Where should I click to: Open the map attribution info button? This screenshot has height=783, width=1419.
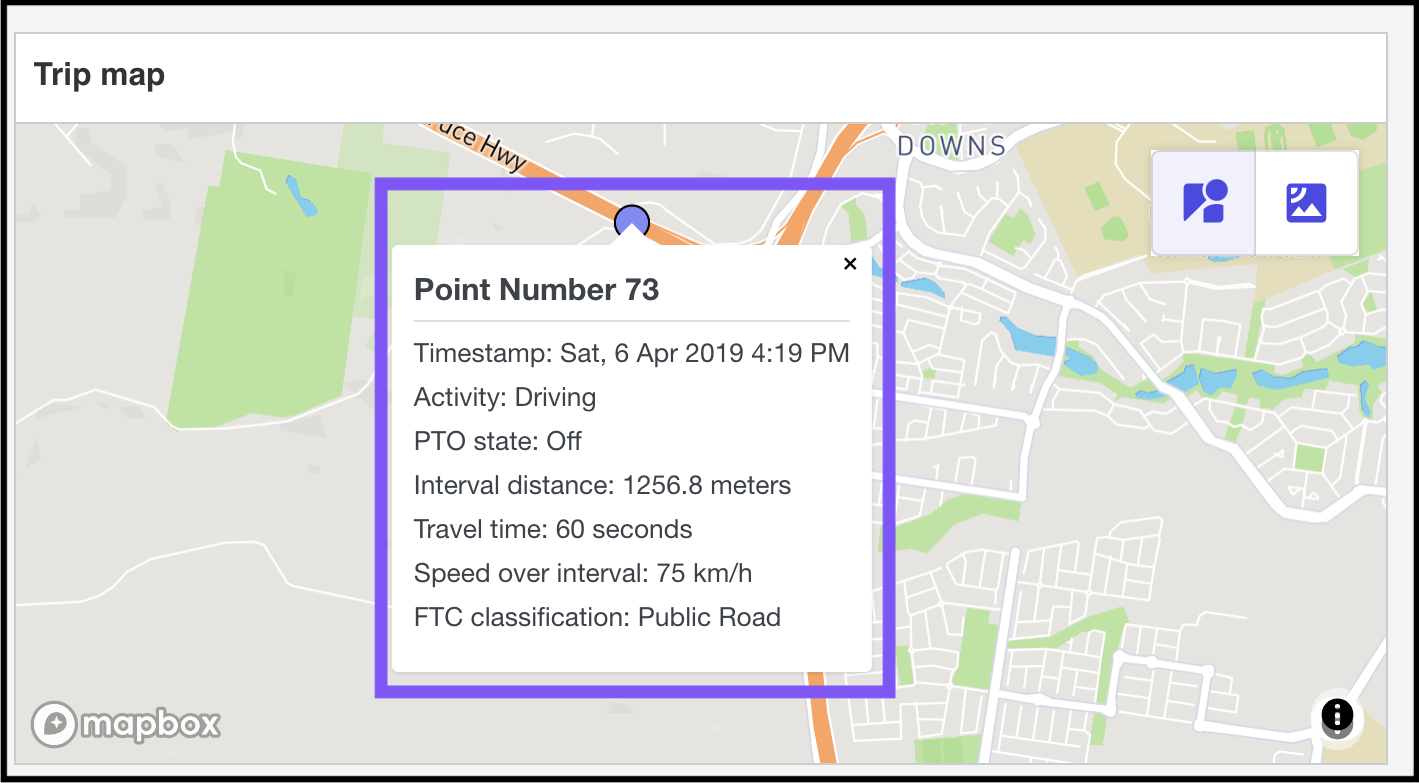point(1337,715)
